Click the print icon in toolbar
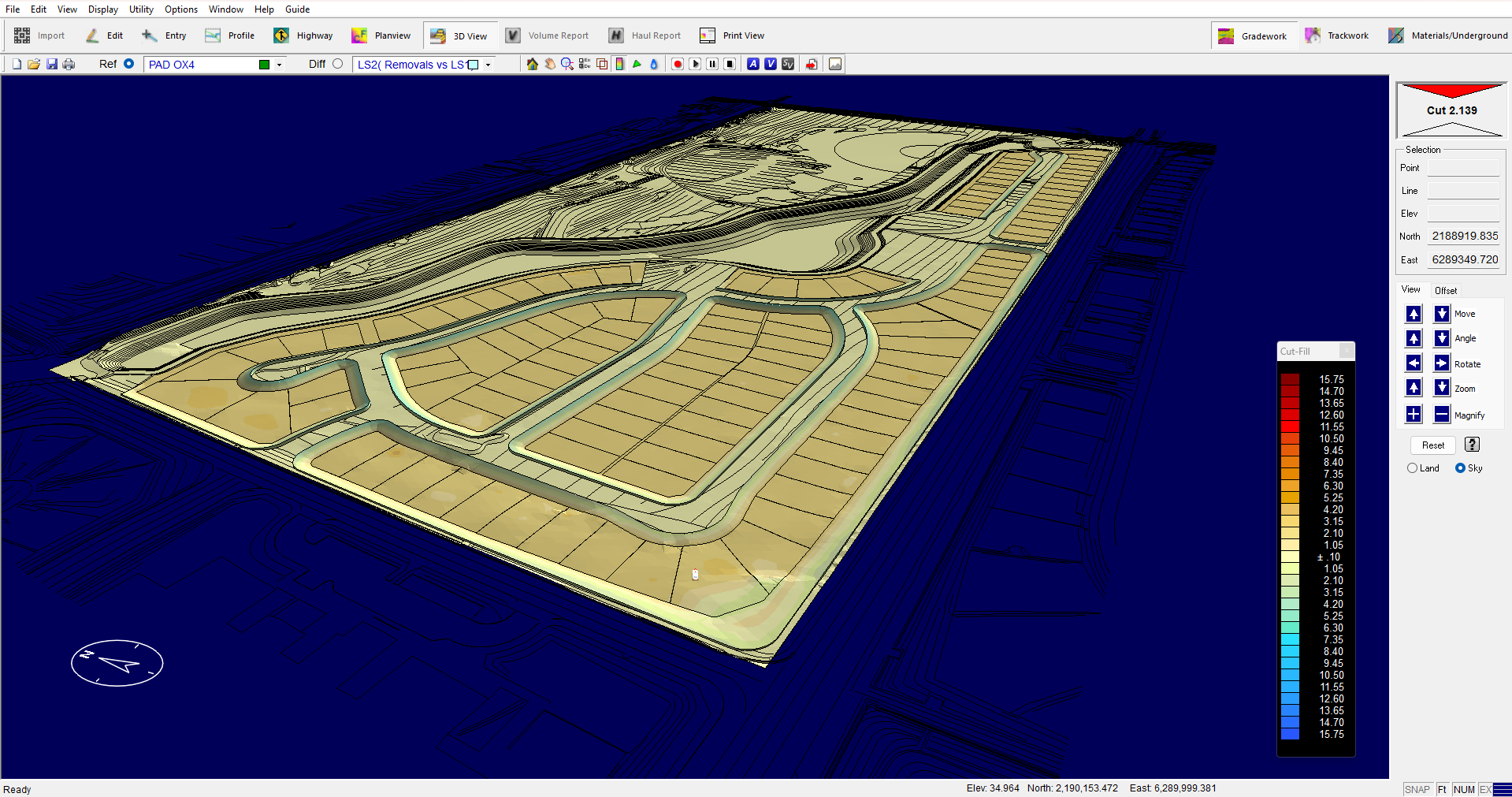This screenshot has height=797, width=1512. (69, 65)
